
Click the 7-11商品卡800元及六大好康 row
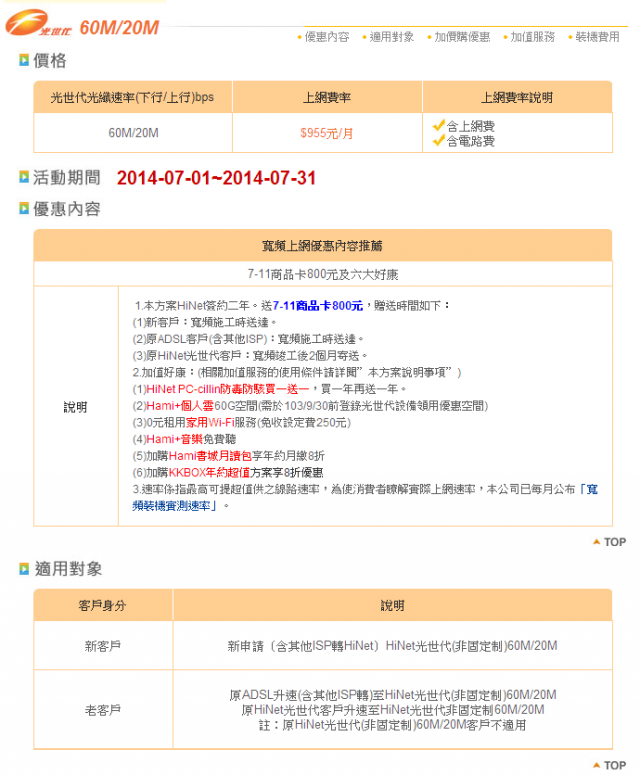[x=323, y=274]
